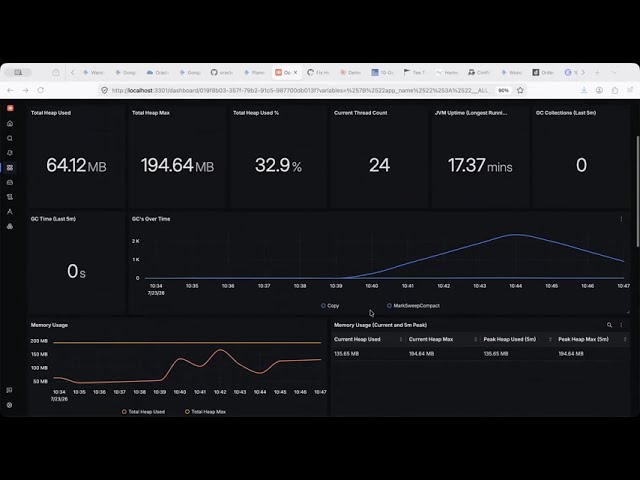Click the shield icon in the address bar
The height and width of the screenshot is (480, 640).
[x=104, y=90]
